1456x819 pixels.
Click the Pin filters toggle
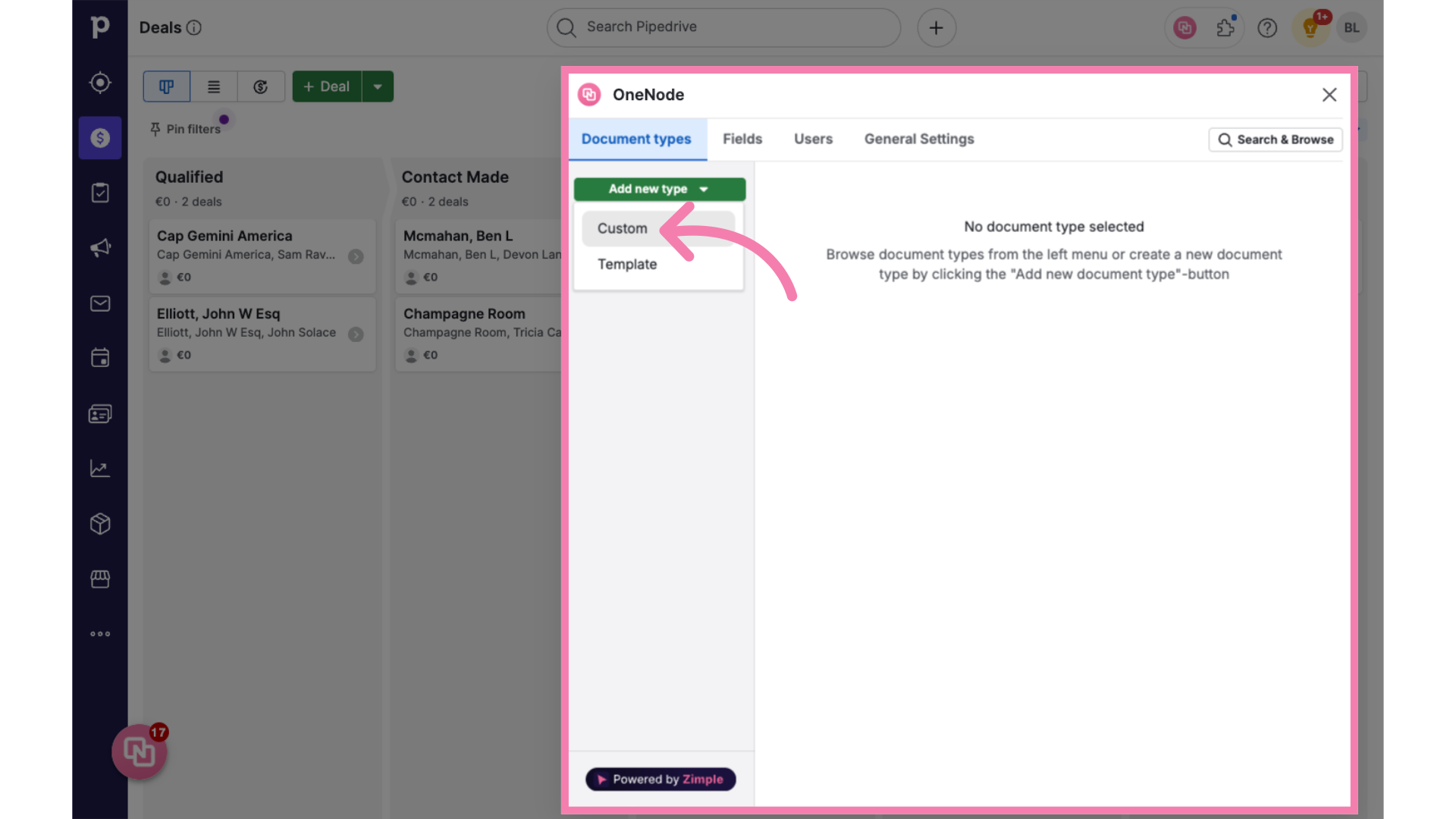pyautogui.click(x=185, y=128)
